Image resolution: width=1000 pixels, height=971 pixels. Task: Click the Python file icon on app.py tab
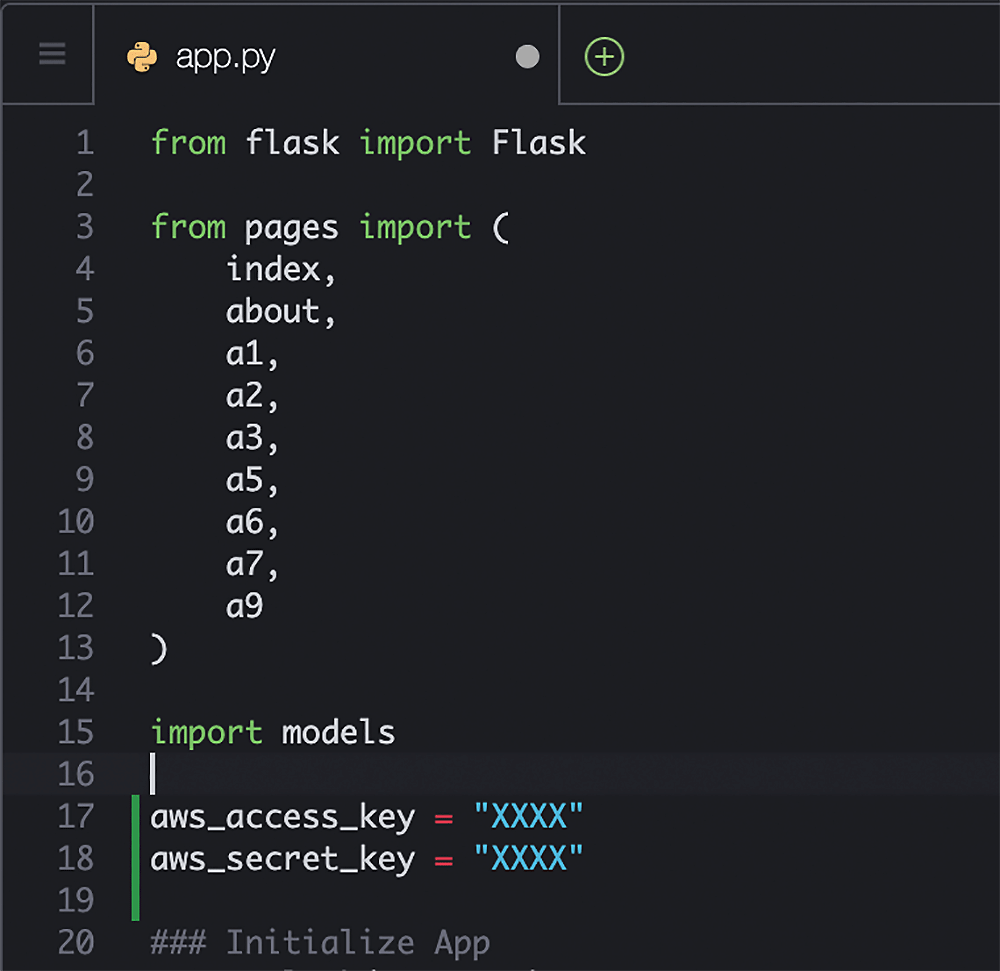142,57
